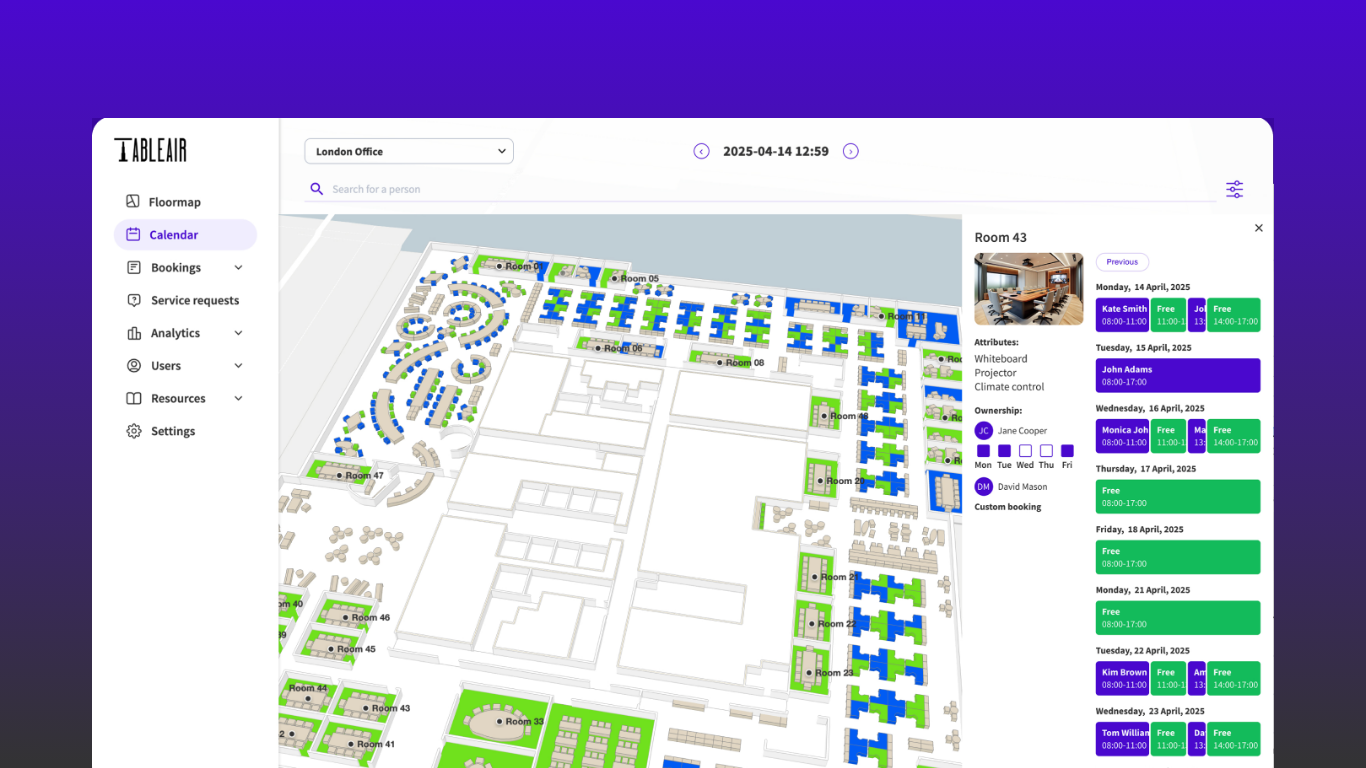Click the Previous button in Room 43 panel
1366x768 pixels.
click(x=1121, y=261)
